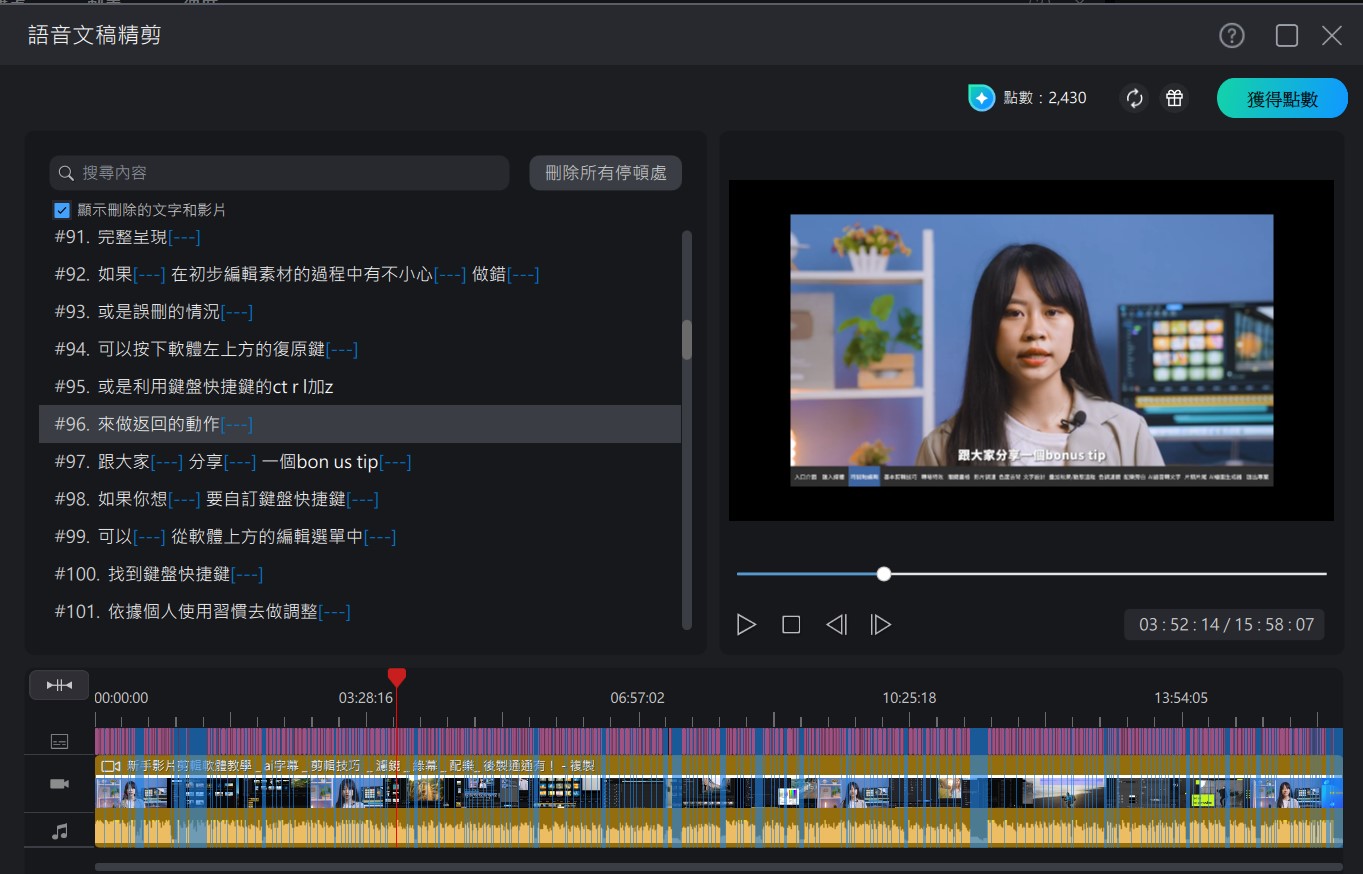Open the gift rewards icon
The width and height of the screenshot is (1363, 874).
tap(1174, 98)
